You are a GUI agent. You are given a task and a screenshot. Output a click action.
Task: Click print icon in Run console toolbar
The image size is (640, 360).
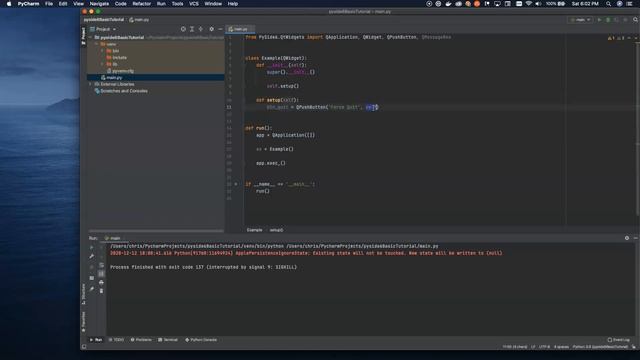[101, 282]
